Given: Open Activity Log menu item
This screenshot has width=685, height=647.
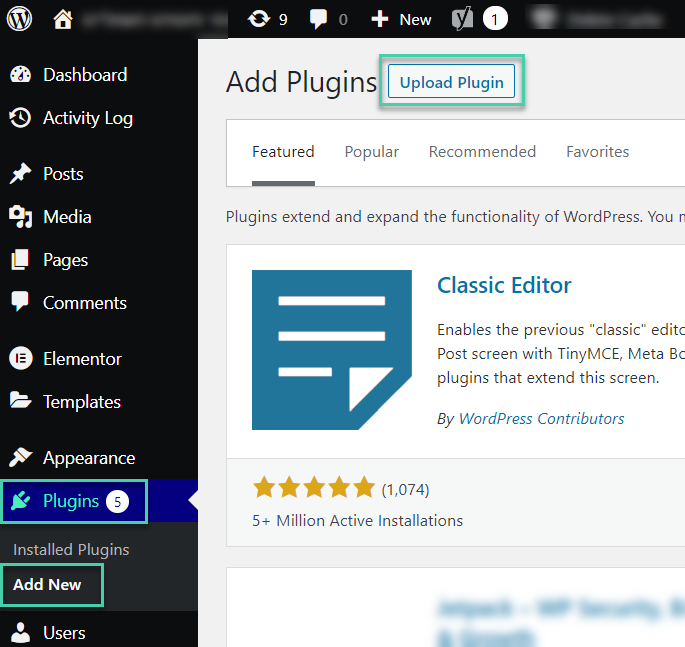Looking at the screenshot, I should point(88,118).
